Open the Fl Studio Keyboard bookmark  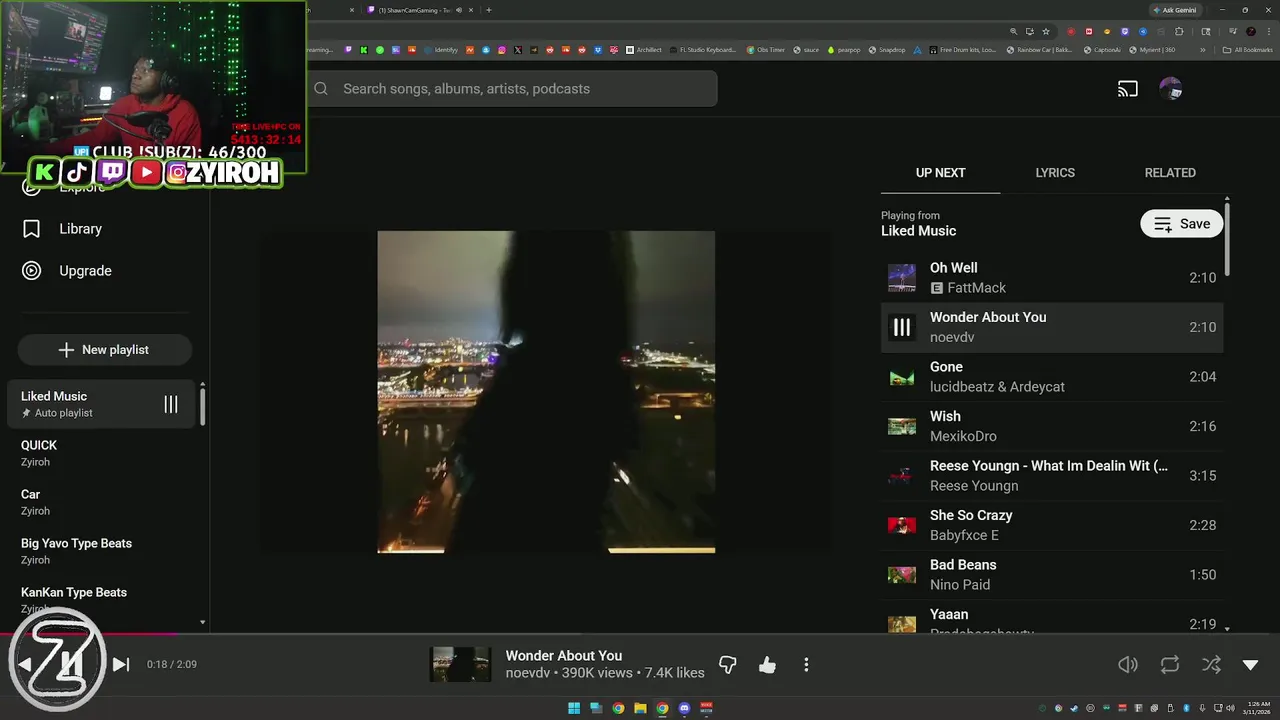pyautogui.click(x=702, y=50)
